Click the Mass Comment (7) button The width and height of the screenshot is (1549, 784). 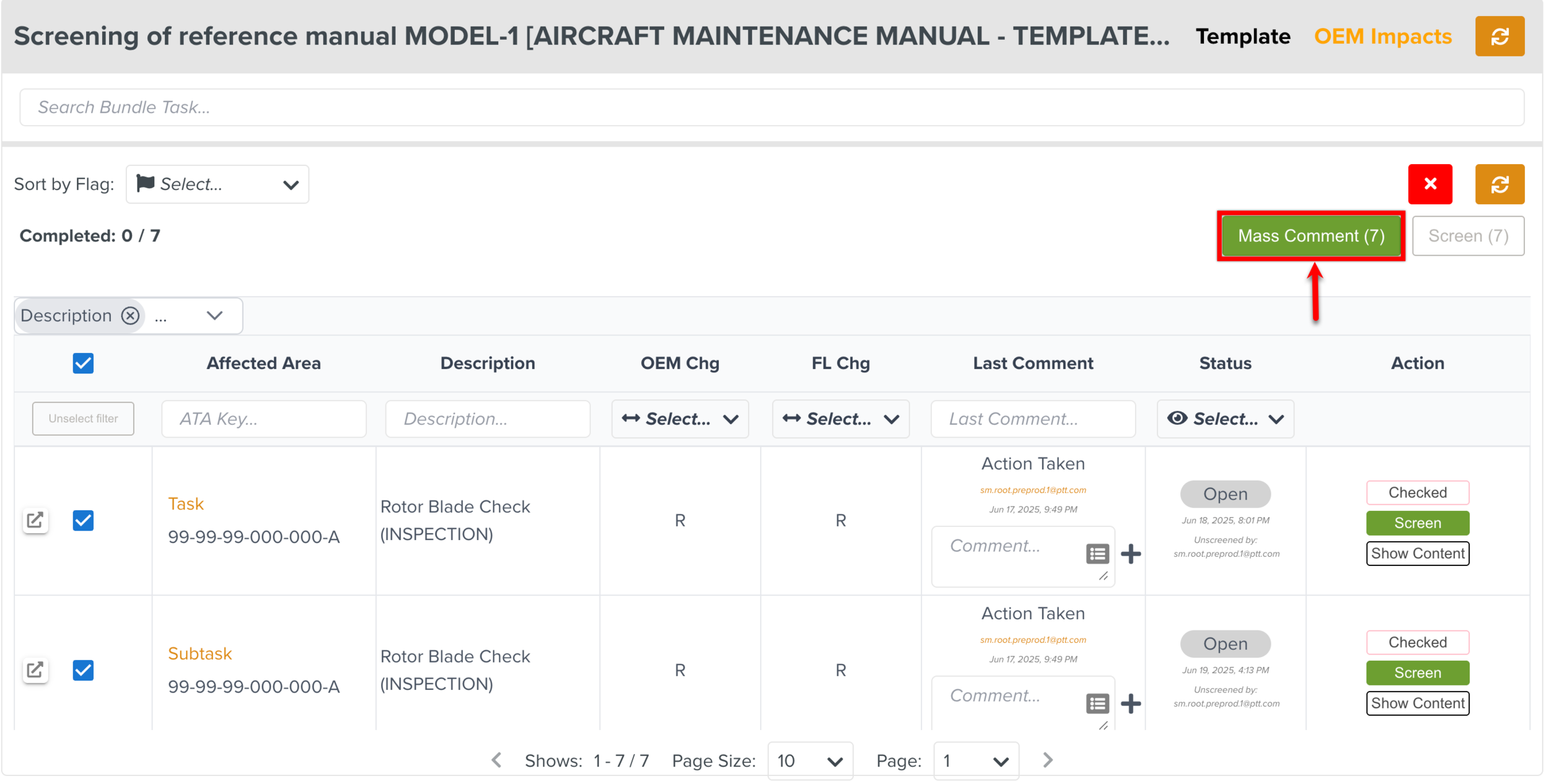(1310, 236)
